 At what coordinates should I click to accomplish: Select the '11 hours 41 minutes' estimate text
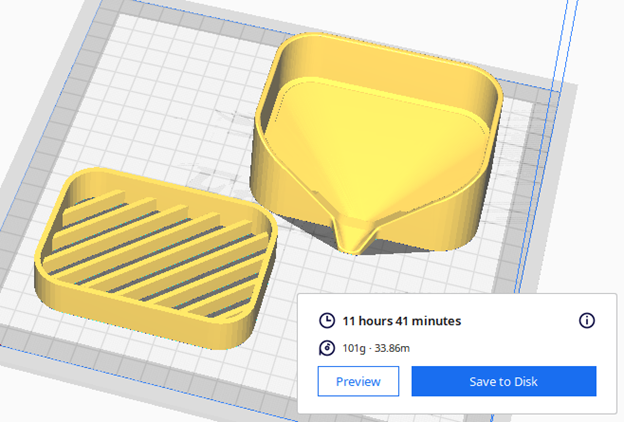[x=402, y=321]
